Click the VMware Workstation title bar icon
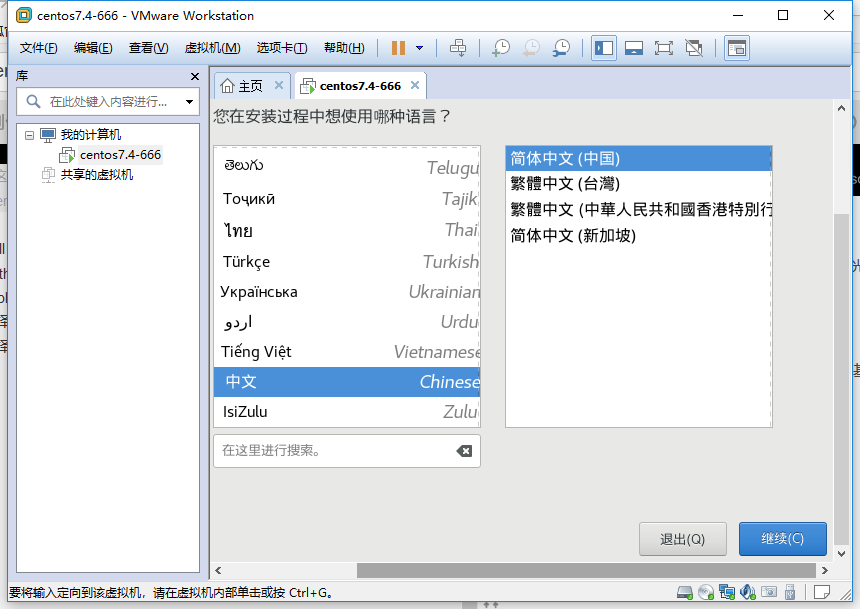Screen dimensions: 860x609 tap(24, 15)
